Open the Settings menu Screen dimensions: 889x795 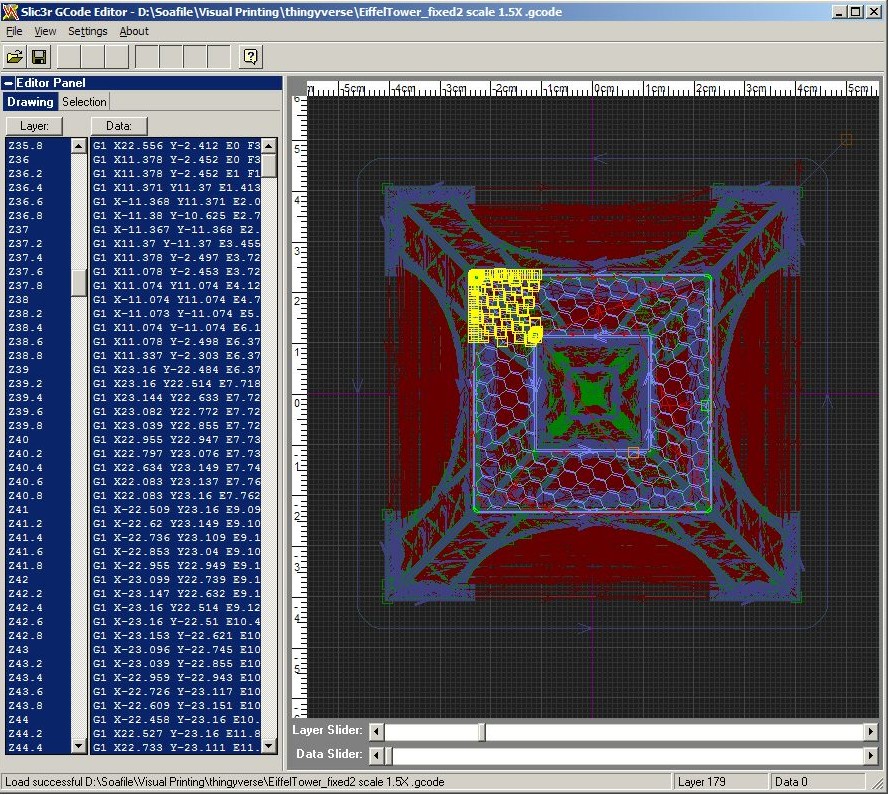(x=87, y=31)
